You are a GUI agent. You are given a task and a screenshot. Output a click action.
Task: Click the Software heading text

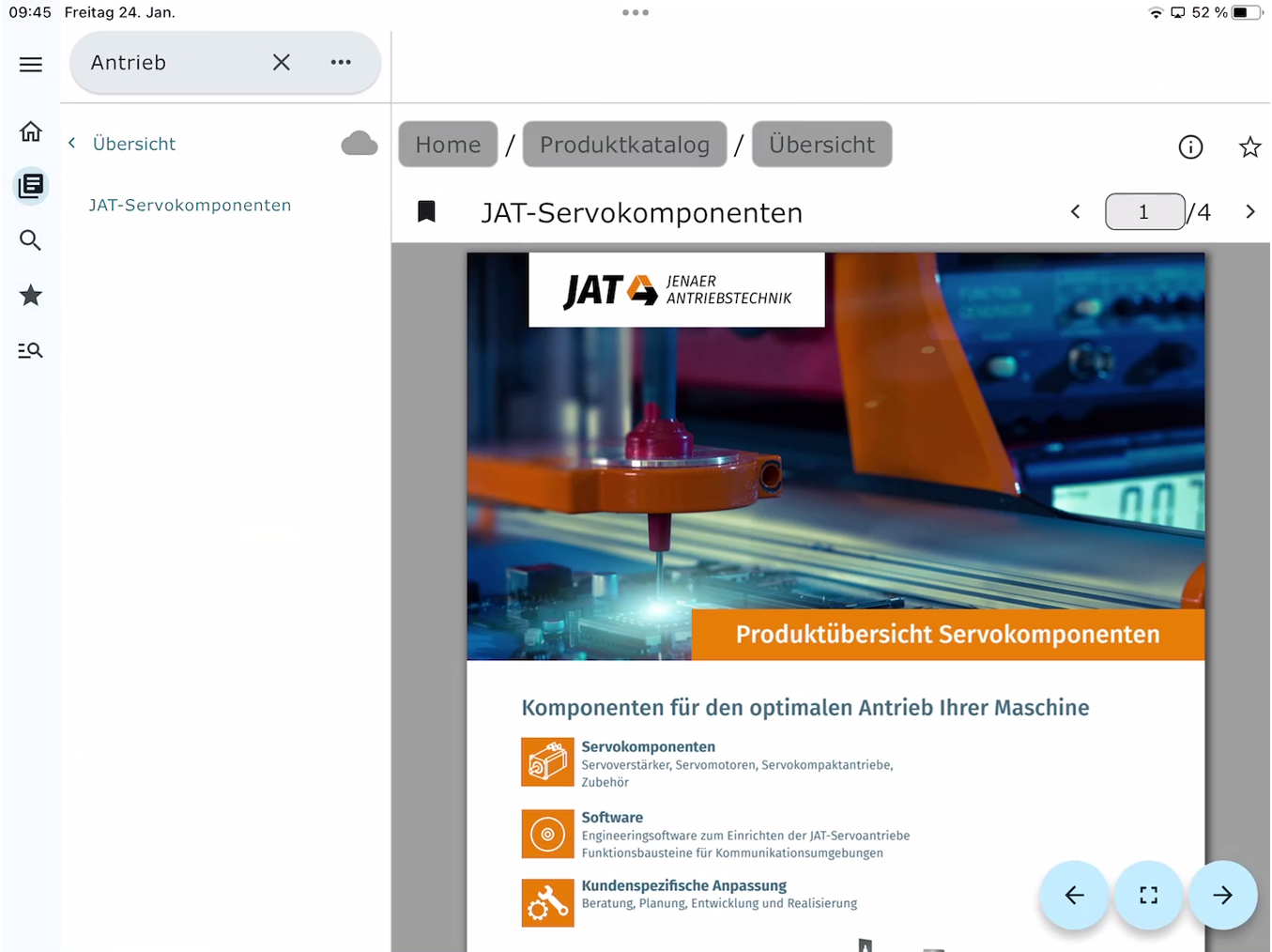pyautogui.click(x=612, y=818)
